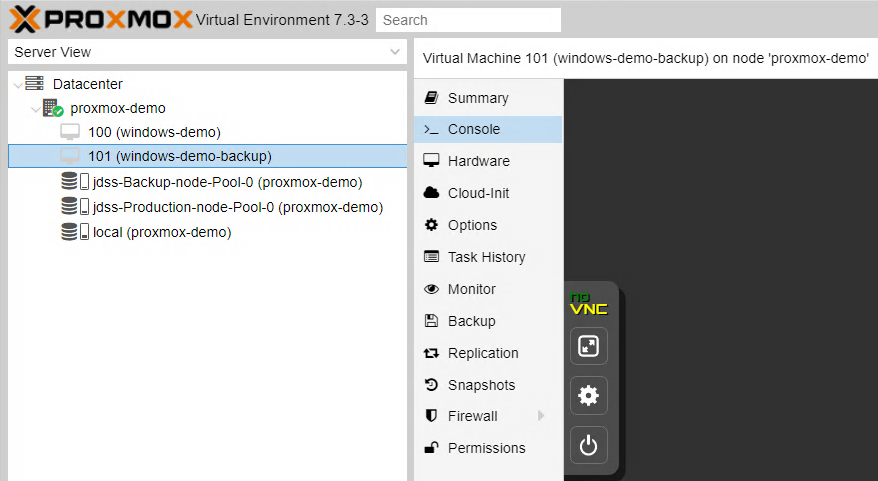Open the Permissions tab
This screenshot has height=481, width=878.
488,448
